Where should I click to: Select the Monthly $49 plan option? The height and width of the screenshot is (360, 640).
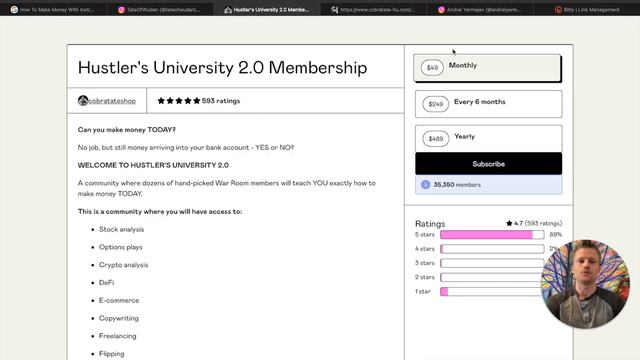point(487,67)
